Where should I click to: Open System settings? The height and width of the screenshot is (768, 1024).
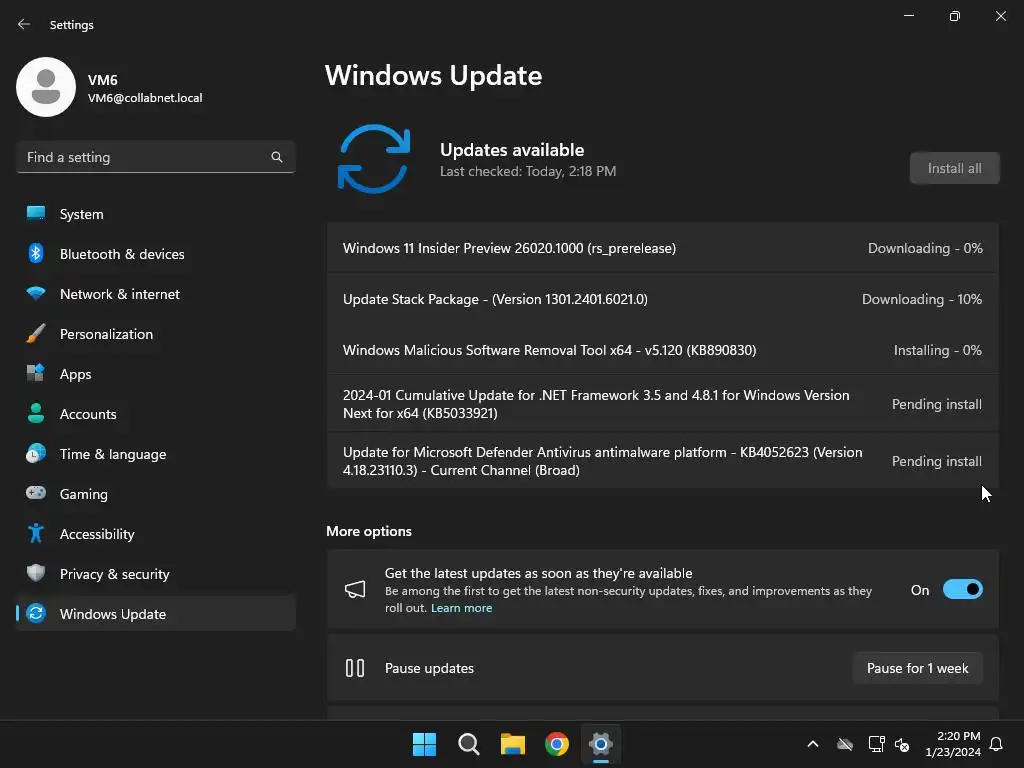click(156, 214)
